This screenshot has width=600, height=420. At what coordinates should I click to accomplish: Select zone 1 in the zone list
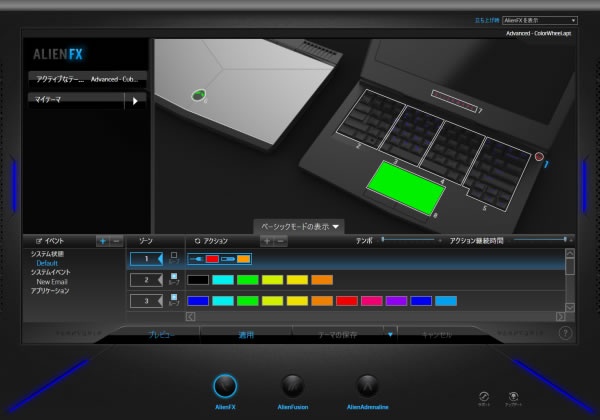(x=144, y=259)
